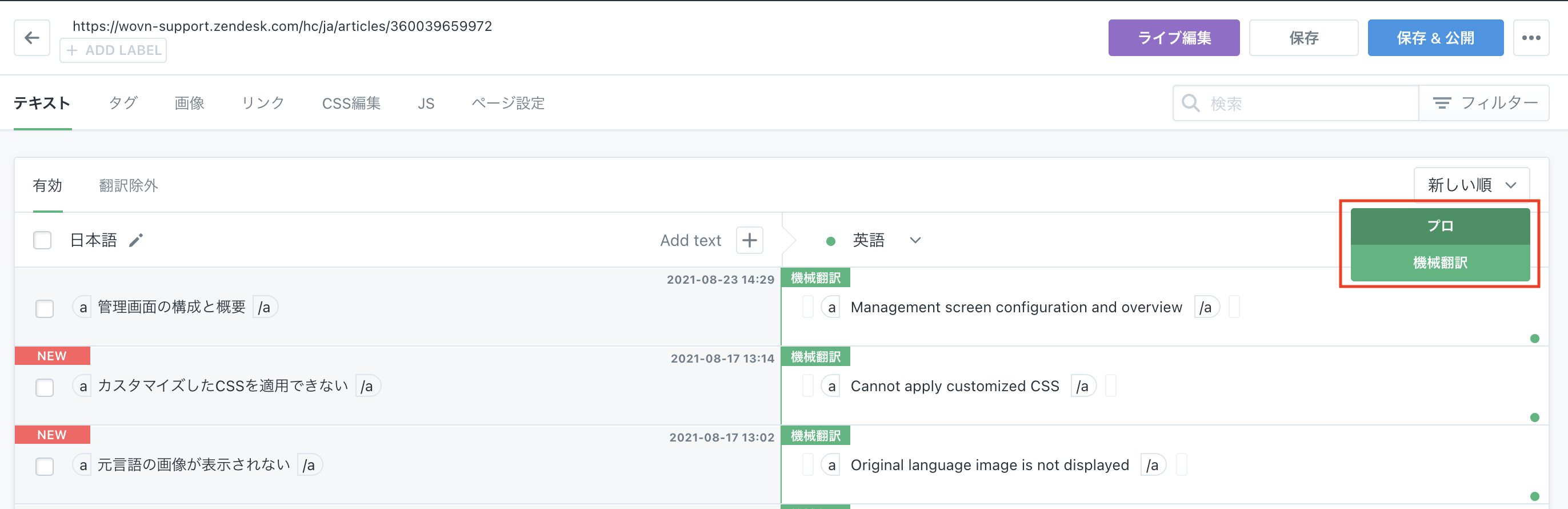The image size is (1568, 509).
Task: Click the filter lines icon
Action: point(1441,103)
